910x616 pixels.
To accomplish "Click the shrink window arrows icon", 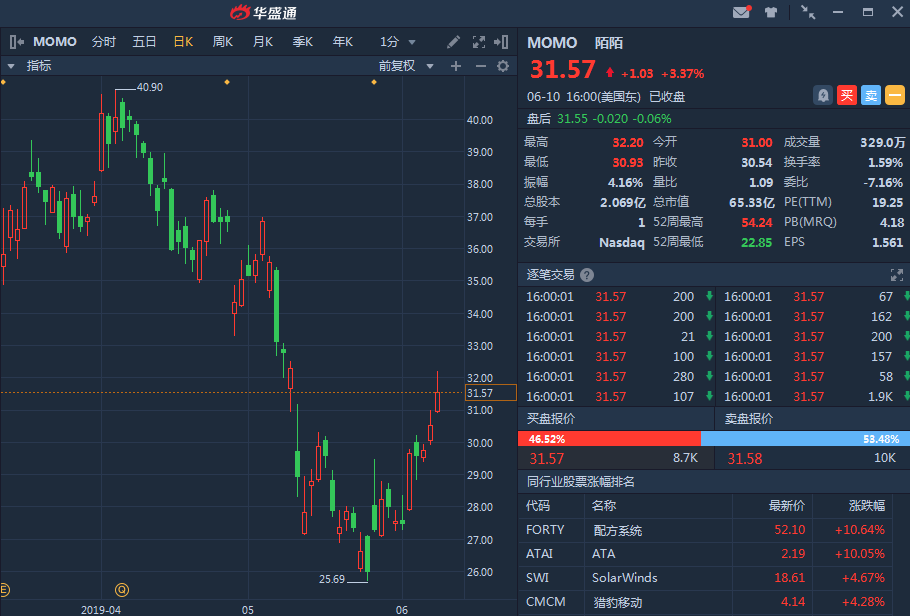I will click(808, 12).
